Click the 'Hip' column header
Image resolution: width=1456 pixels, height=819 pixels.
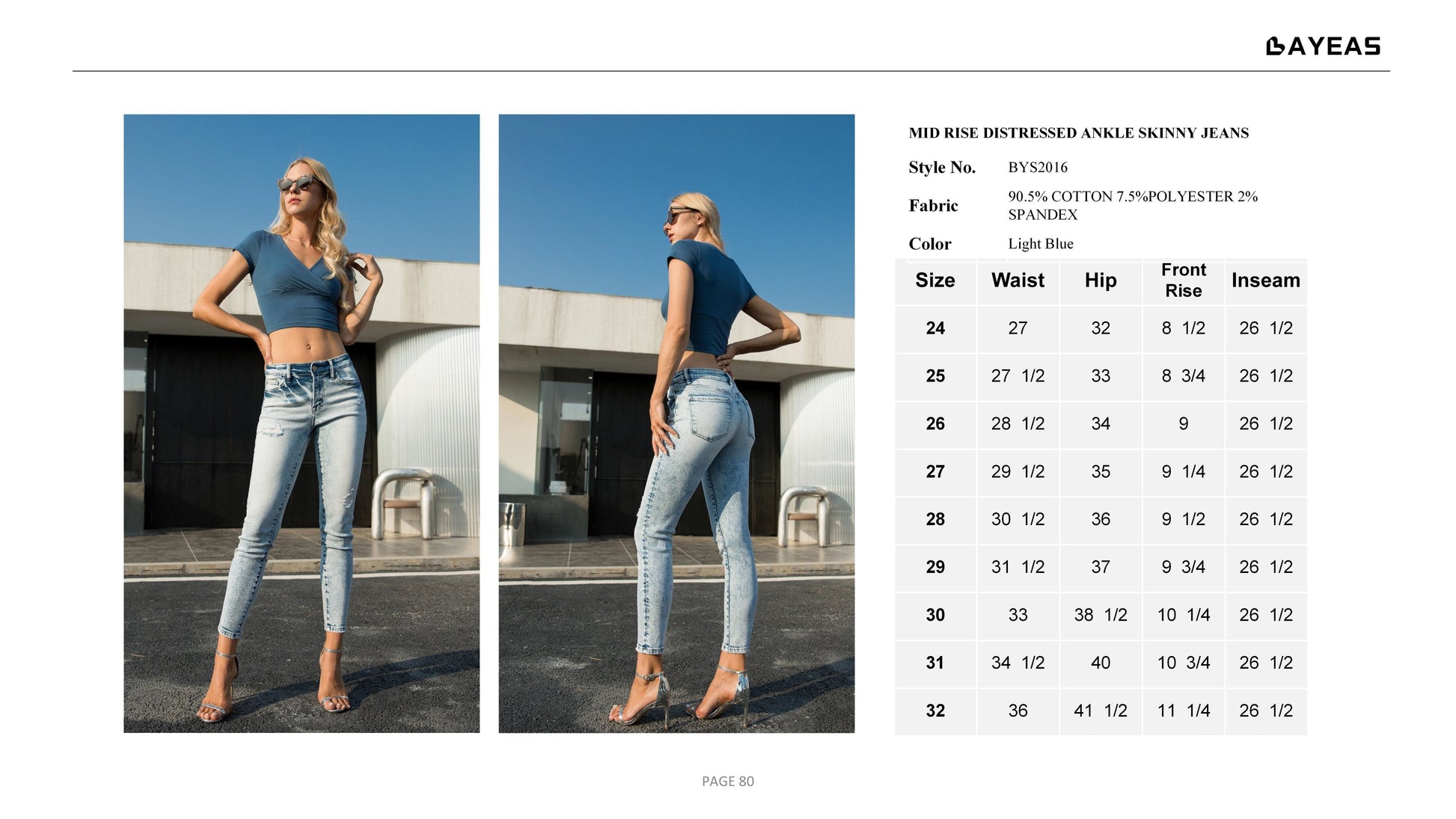point(1101,280)
